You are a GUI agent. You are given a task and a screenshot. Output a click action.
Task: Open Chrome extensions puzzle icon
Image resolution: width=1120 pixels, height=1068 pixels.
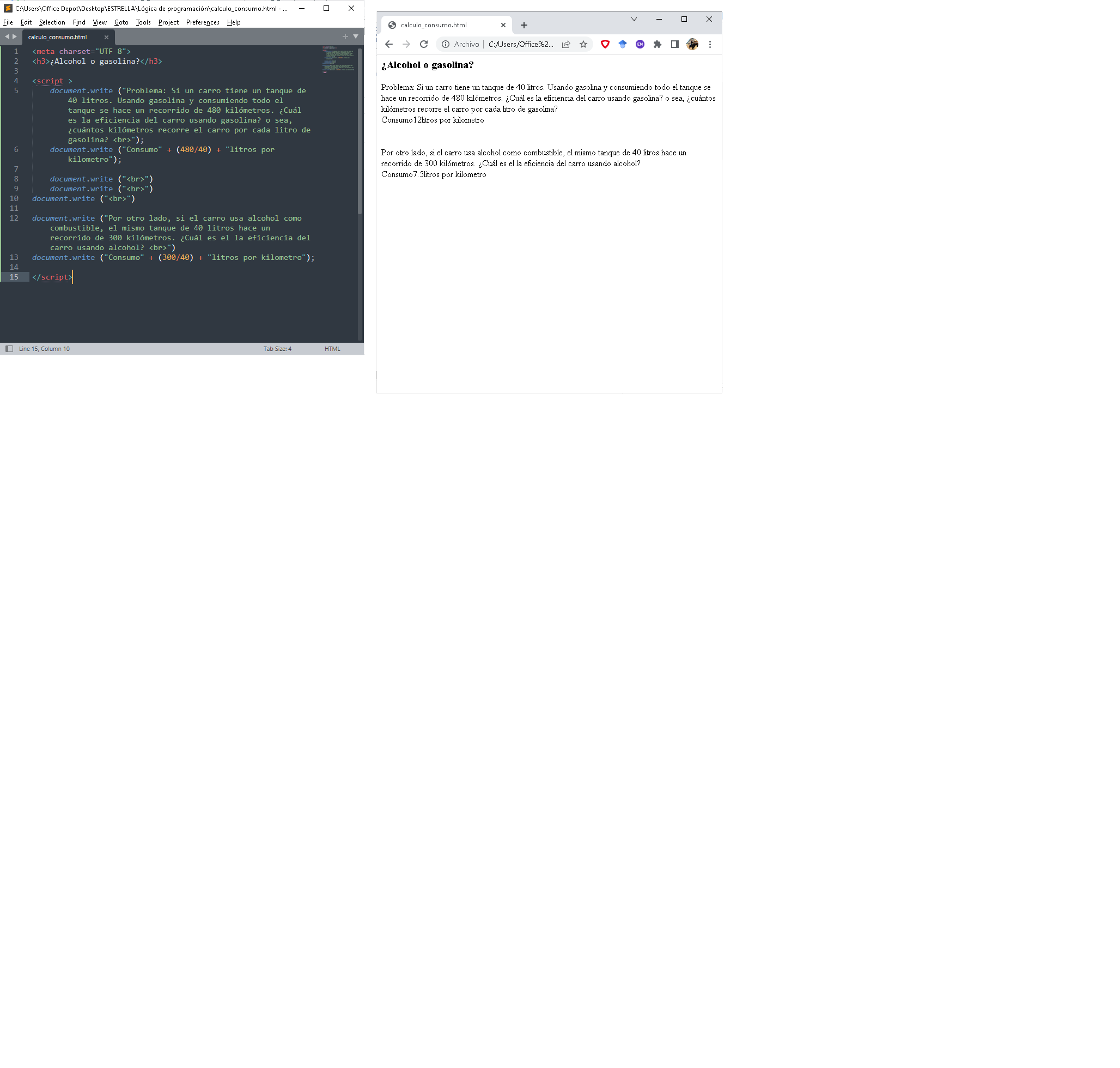[x=658, y=44]
